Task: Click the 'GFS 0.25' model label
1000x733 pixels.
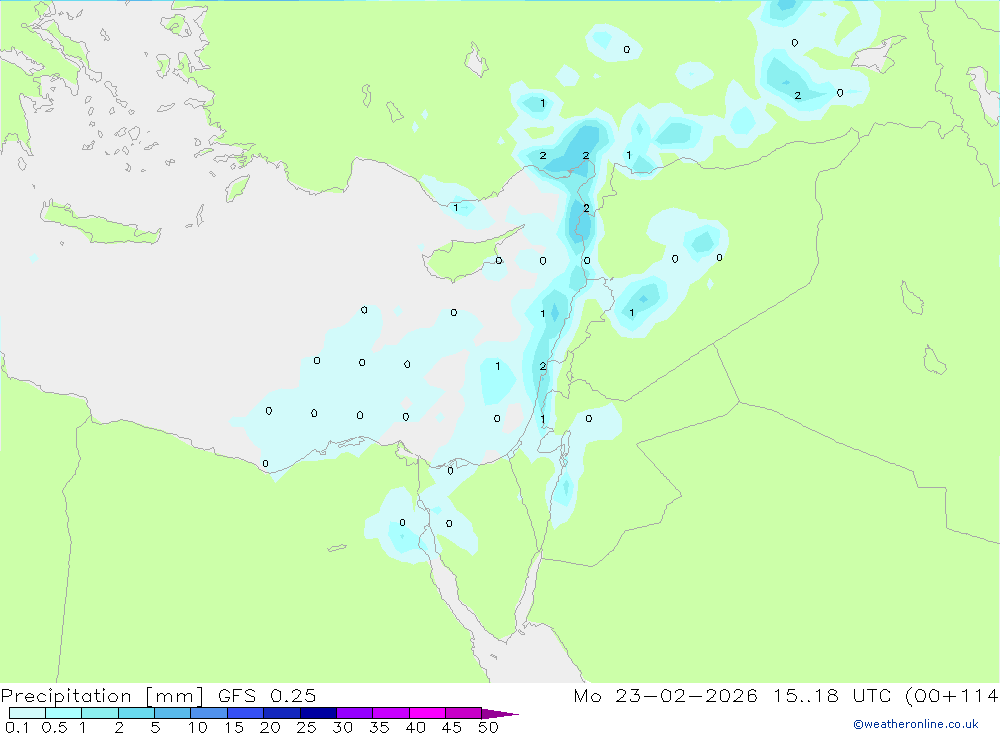Action: [x=267, y=696]
